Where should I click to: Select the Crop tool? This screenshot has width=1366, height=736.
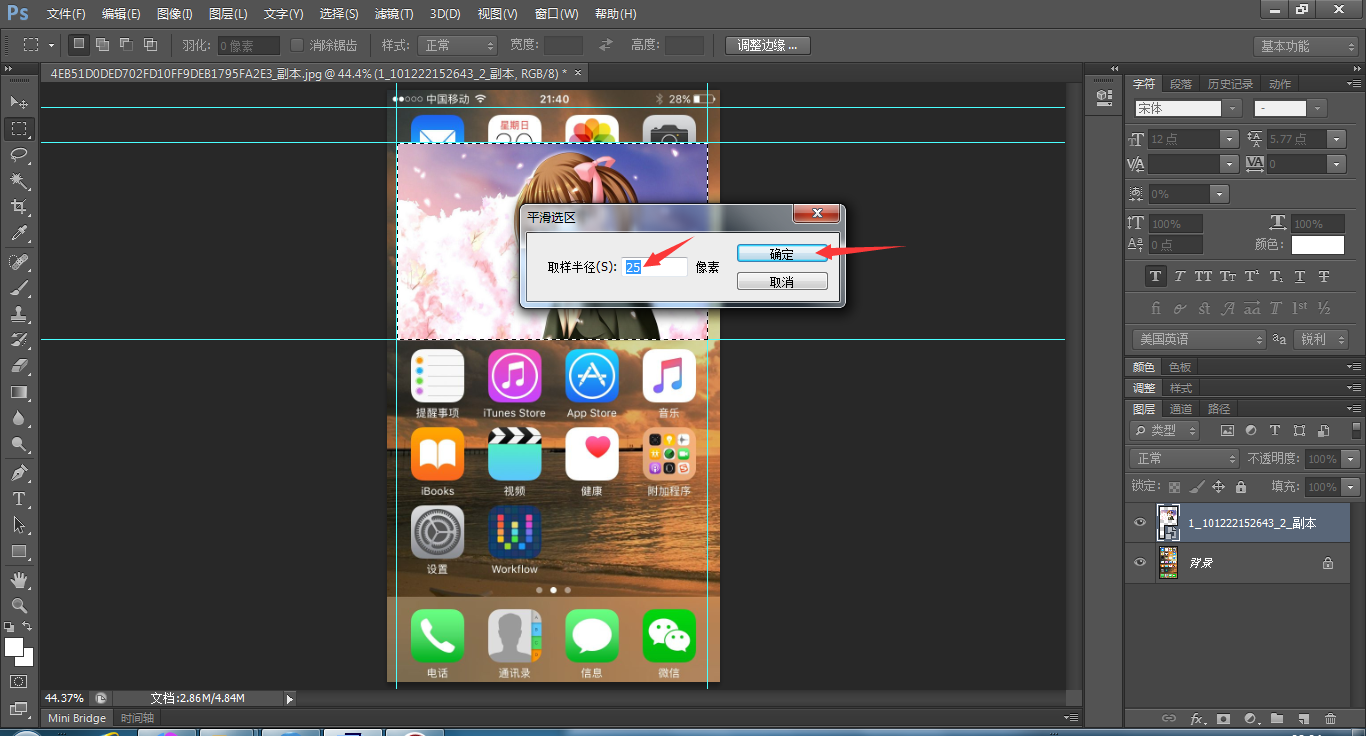pyautogui.click(x=18, y=206)
